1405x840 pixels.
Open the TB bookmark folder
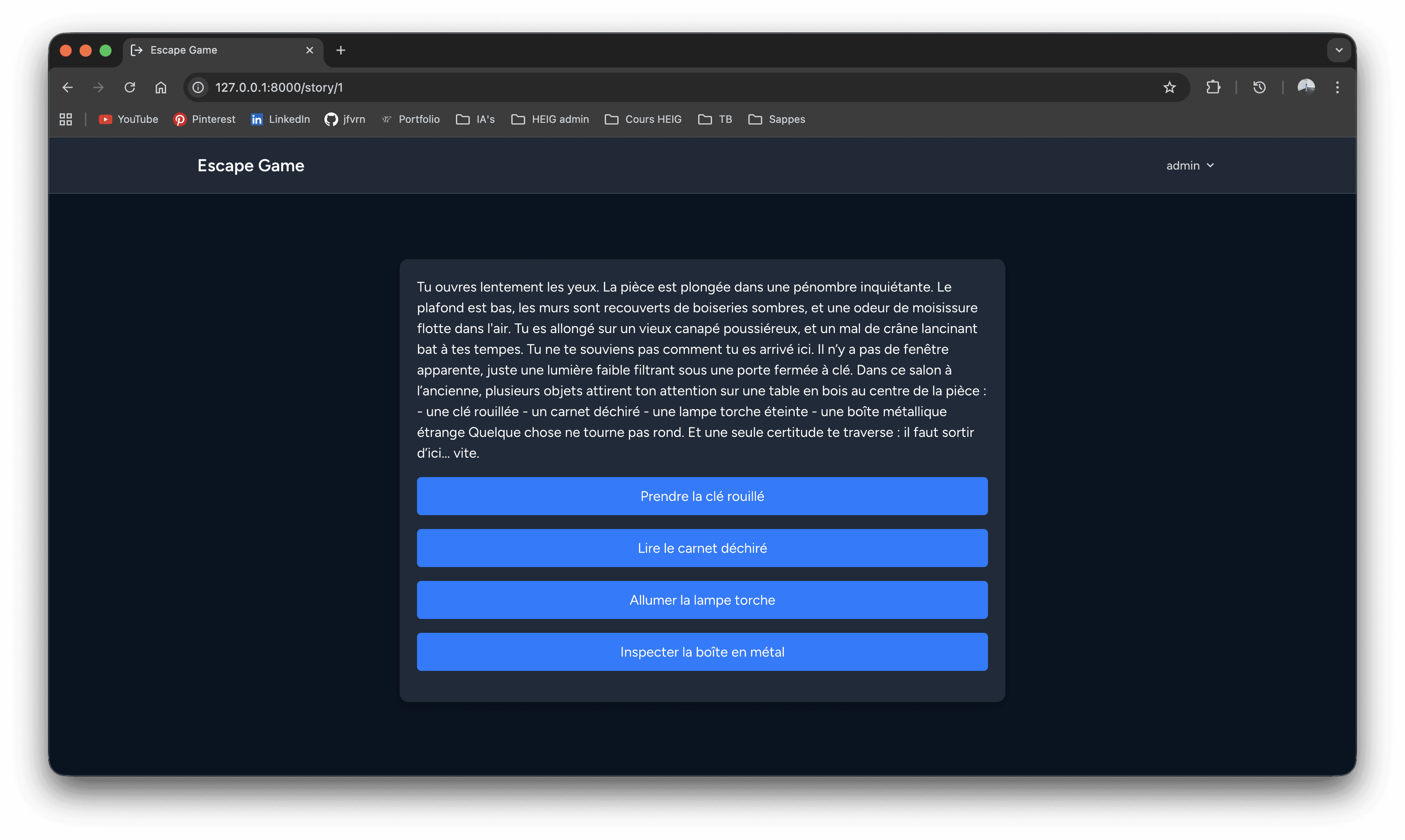click(x=715, y=119)
